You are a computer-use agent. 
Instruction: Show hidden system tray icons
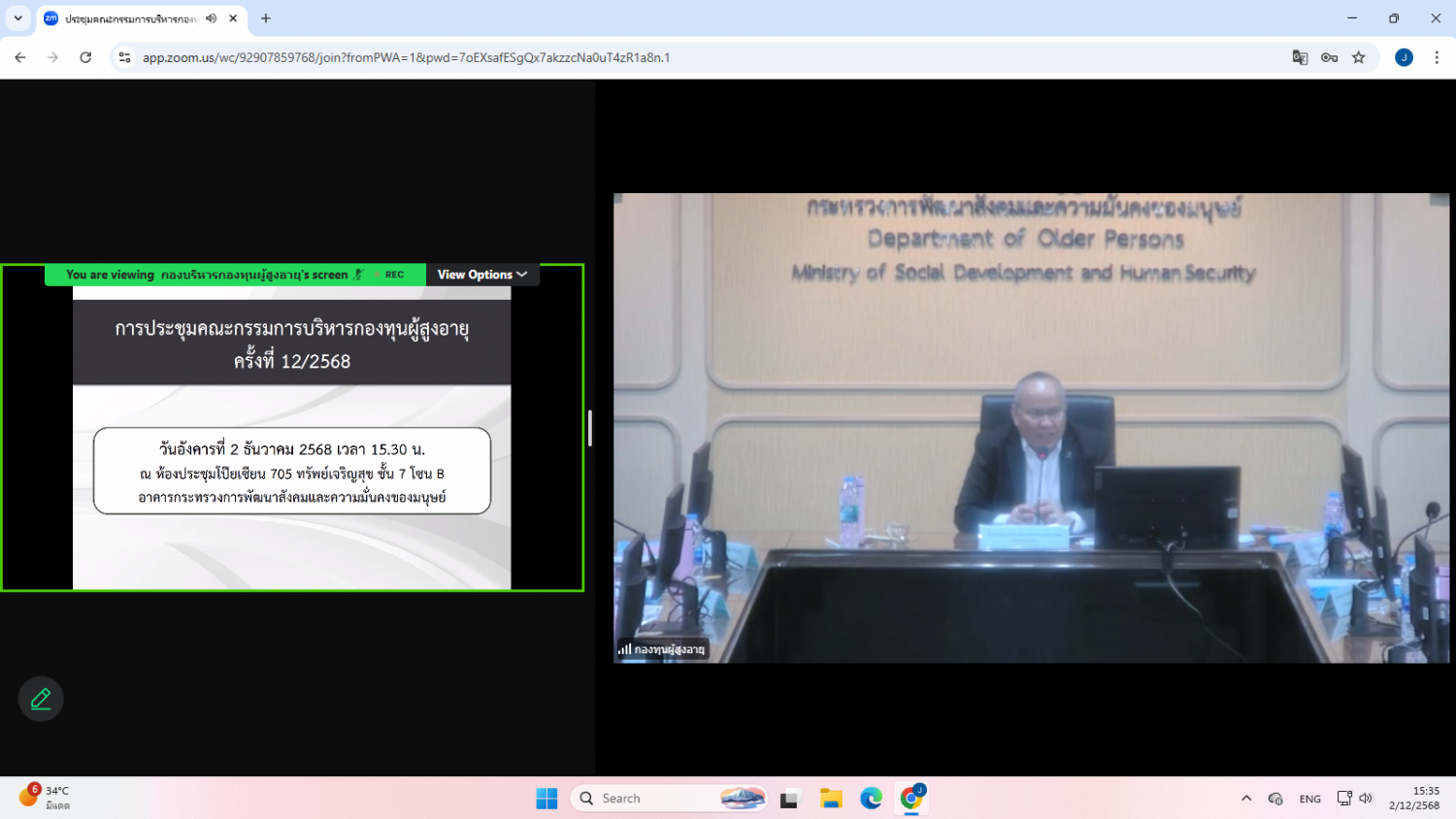point(1246,799)
